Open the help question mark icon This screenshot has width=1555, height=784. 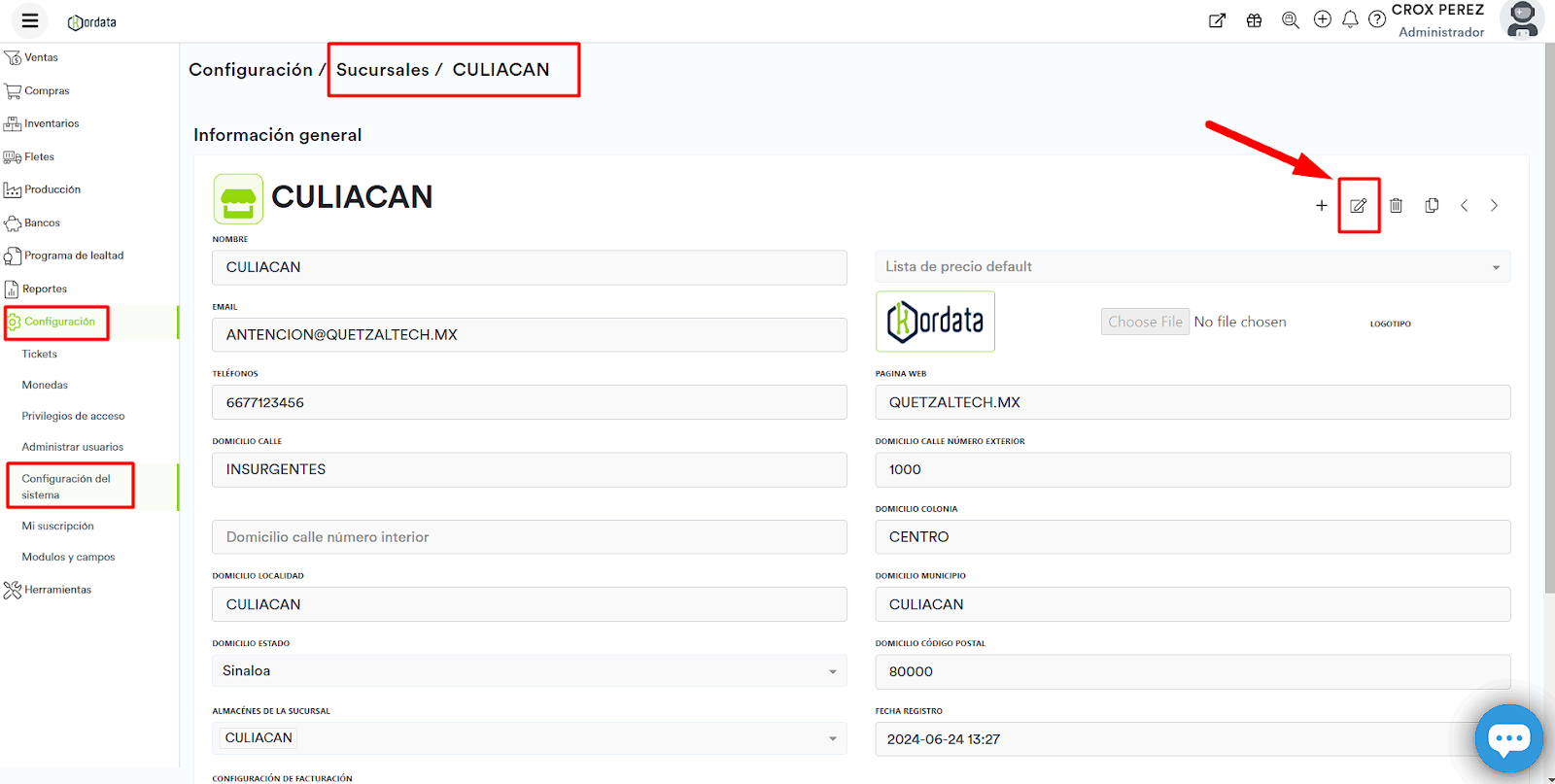(1377, 19)
